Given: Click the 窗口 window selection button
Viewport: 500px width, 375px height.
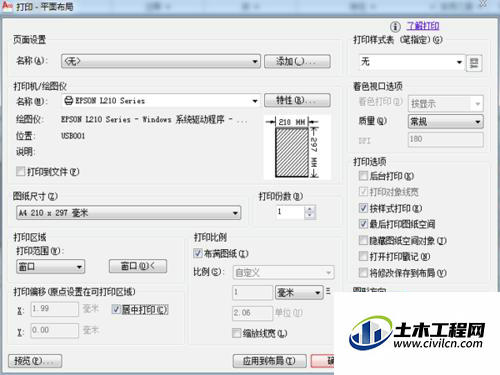Looking at the screenshot, I should (138, 266).
